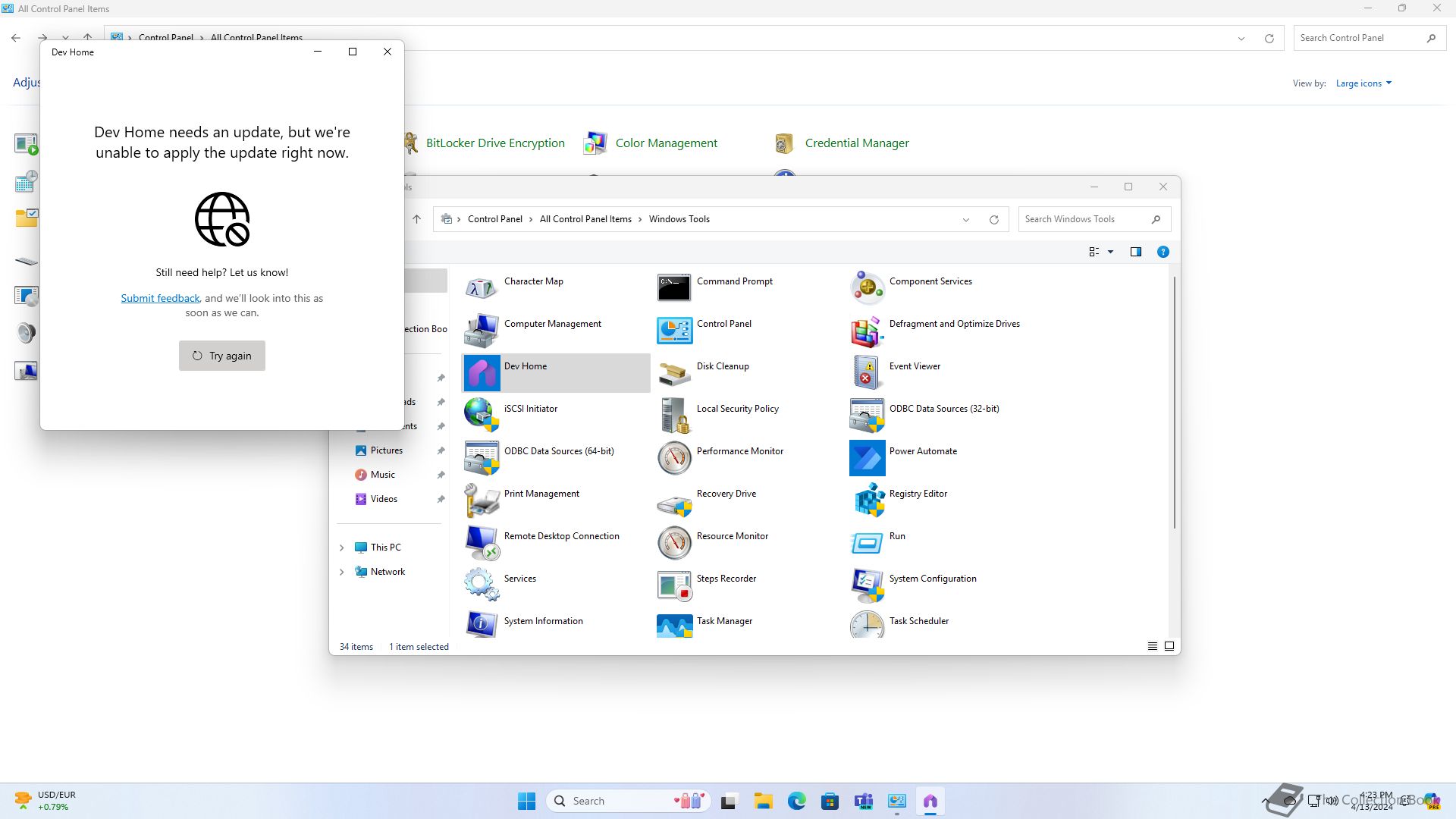Open Performance Monitor icon
The width and height of the screenshot is (1456, 819).
pyautogui.click(x=674, y=458)
